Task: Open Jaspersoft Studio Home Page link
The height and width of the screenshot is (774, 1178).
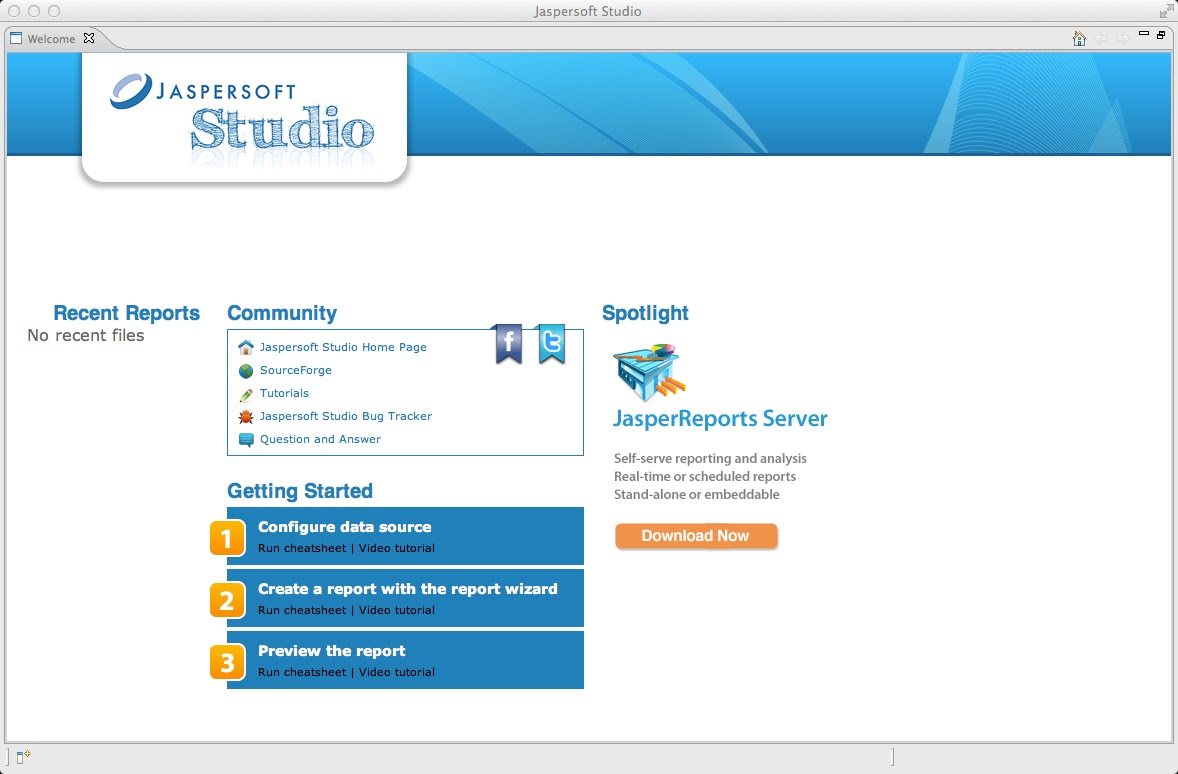Action: click(343, 347)
